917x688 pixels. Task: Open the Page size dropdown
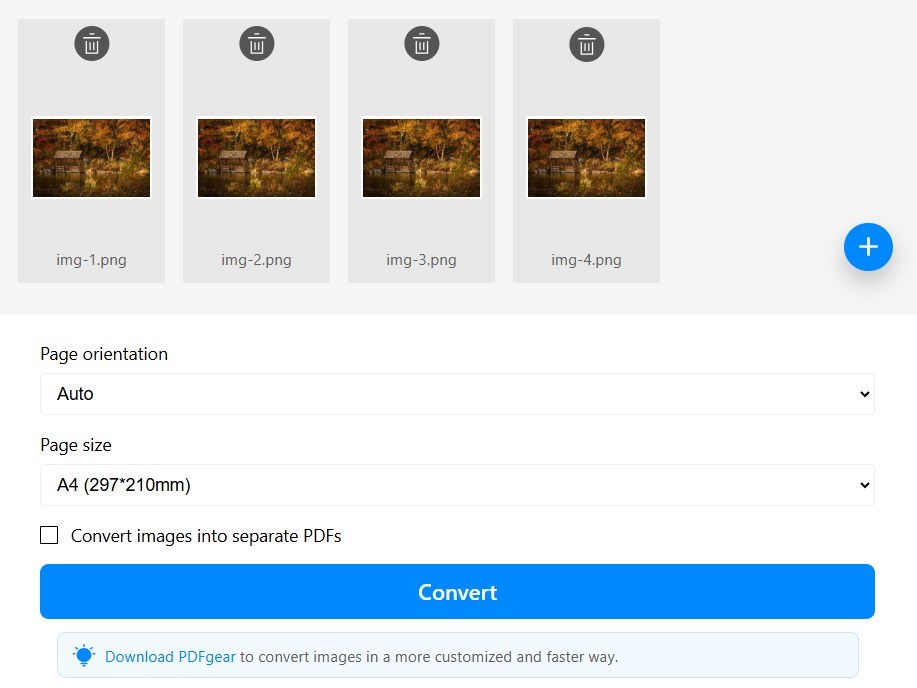click(x=457, y=484)
